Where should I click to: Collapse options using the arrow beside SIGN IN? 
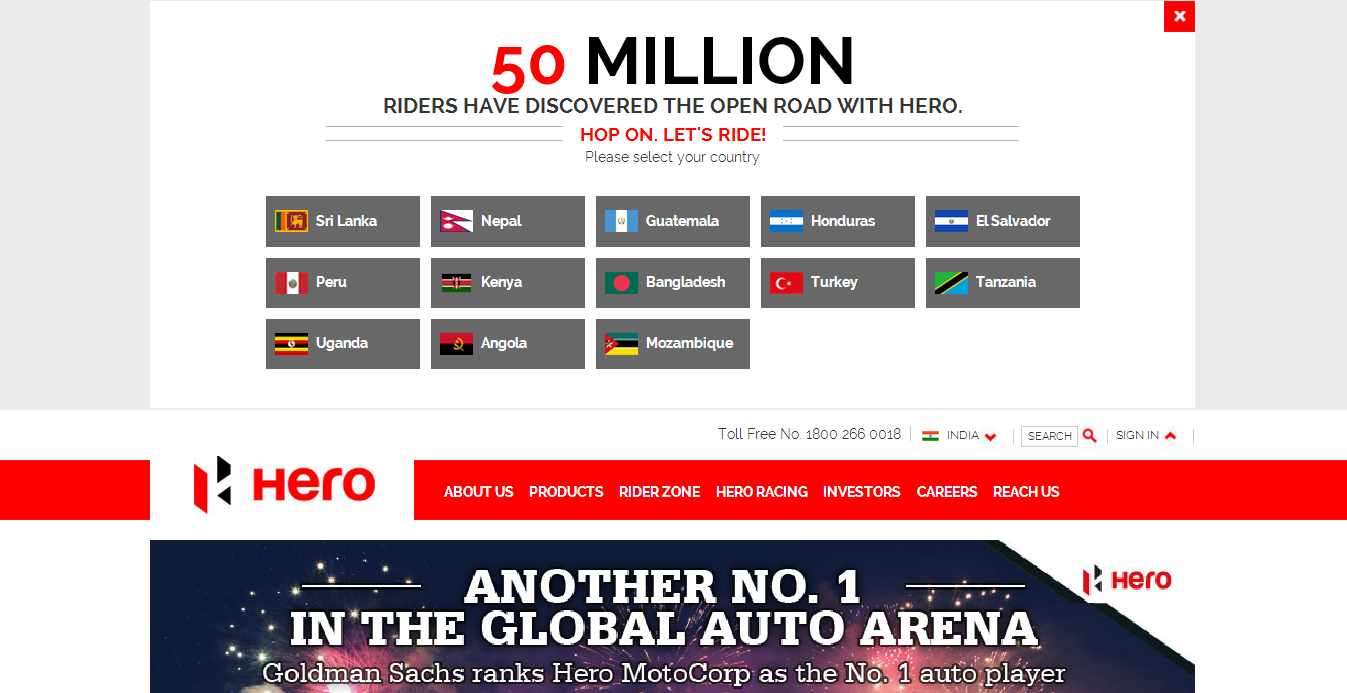click(x=1172, y=435)
